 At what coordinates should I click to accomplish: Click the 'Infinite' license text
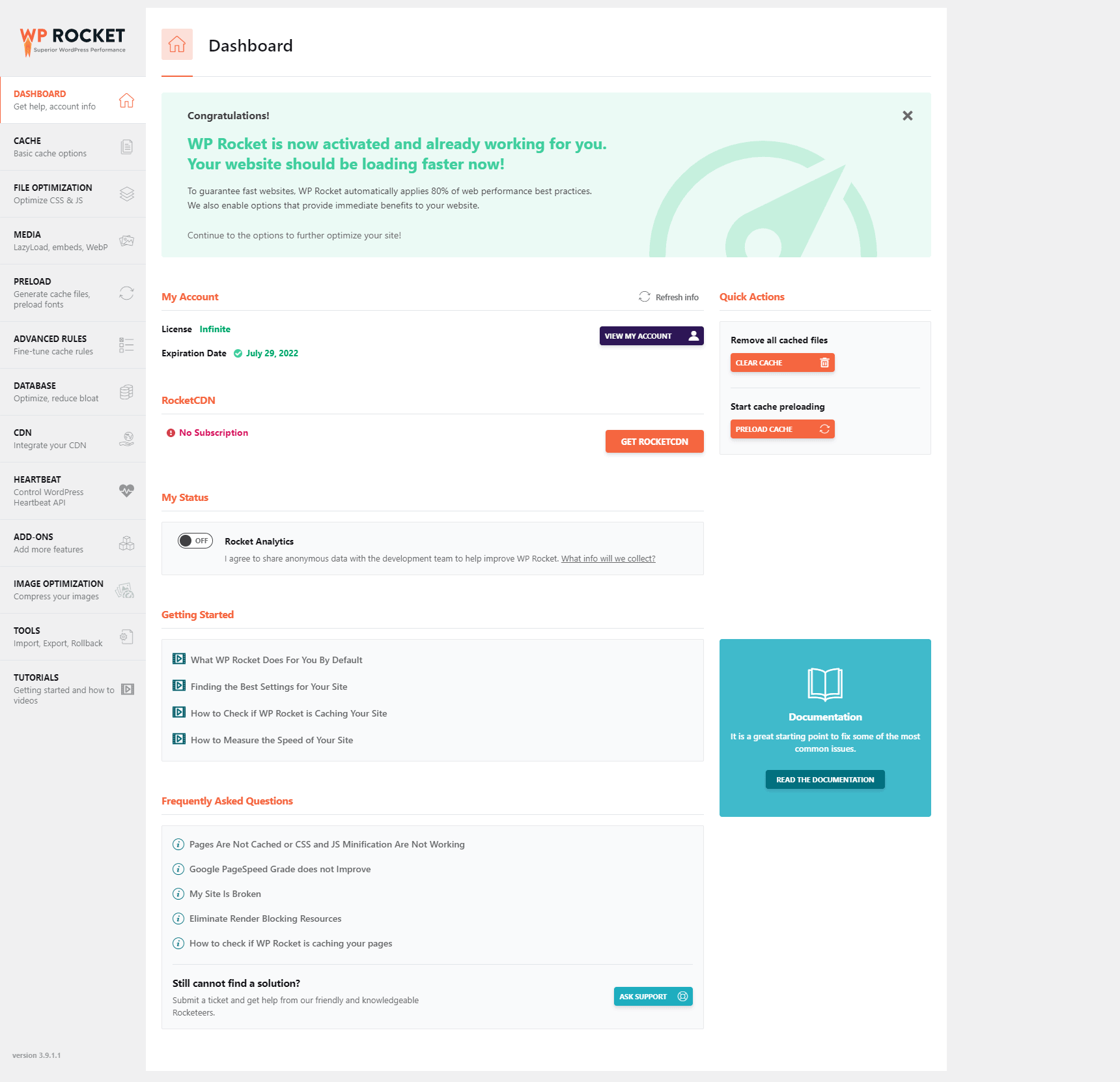215,329
